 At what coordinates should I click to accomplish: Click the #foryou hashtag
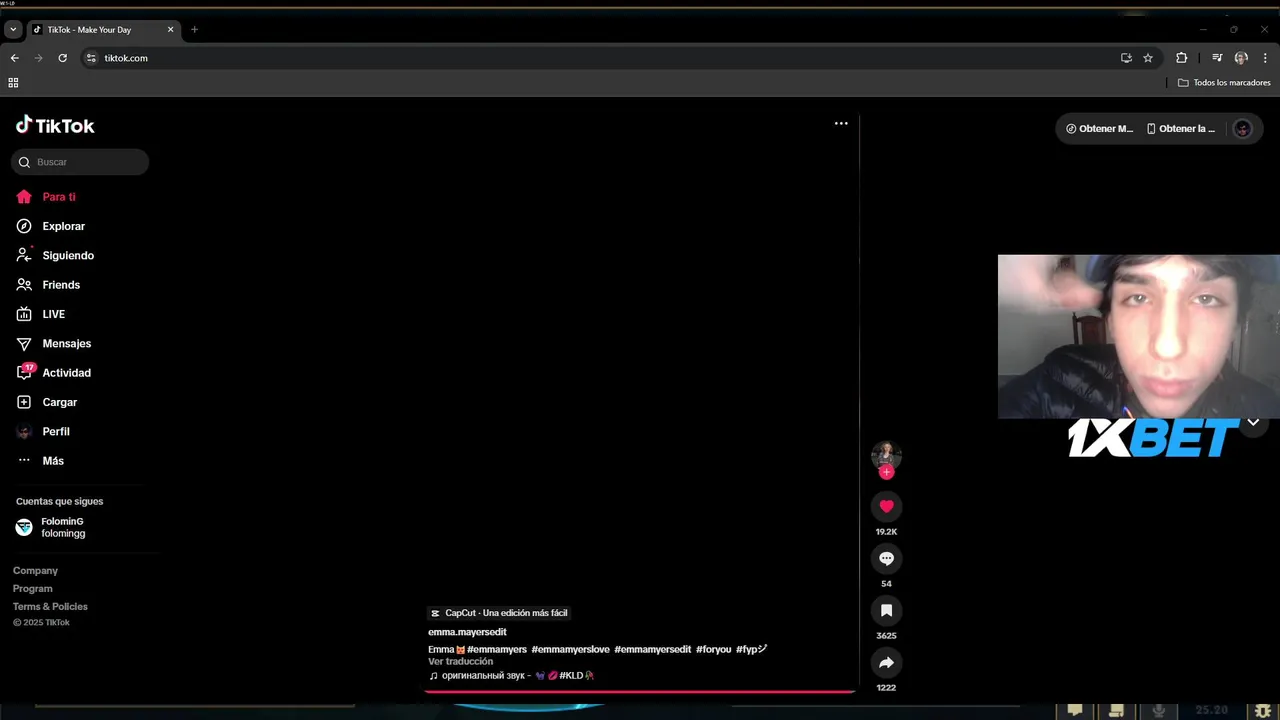pyautogui.click(x=714, y=650)
